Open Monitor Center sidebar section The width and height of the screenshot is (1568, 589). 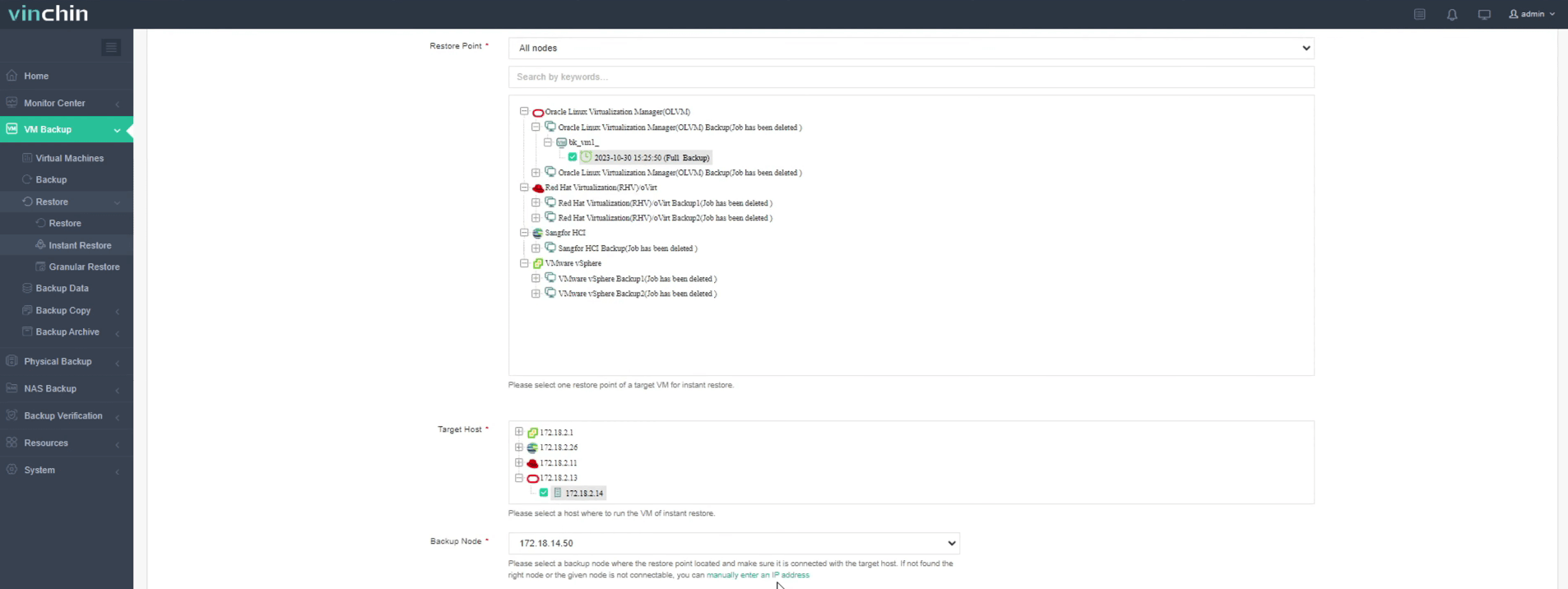click(67, 103)
